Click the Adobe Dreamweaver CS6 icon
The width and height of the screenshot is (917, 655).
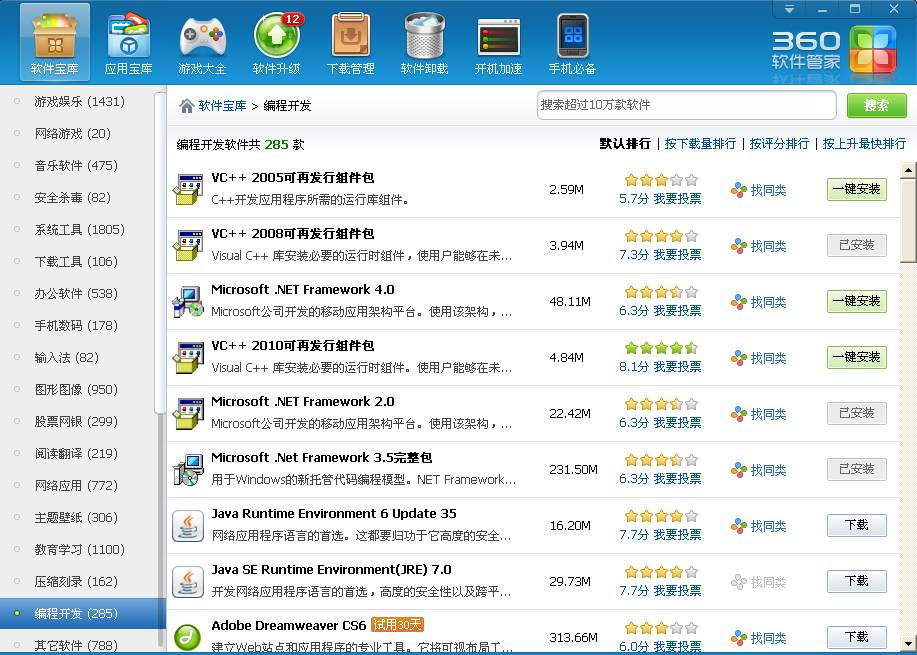(188, 637)
